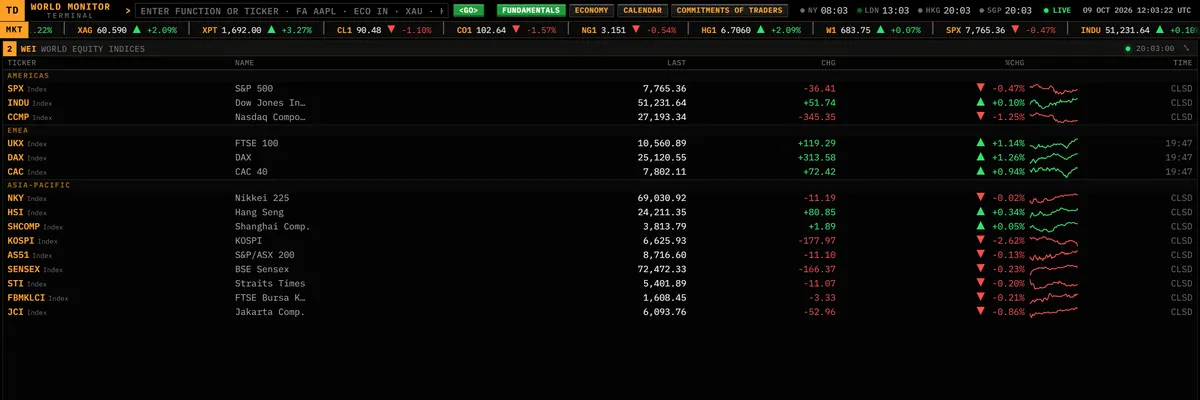Viewport: 1200px width, 400px height.
Task: Open the Fundamentals tab
Action: point(531,10)
